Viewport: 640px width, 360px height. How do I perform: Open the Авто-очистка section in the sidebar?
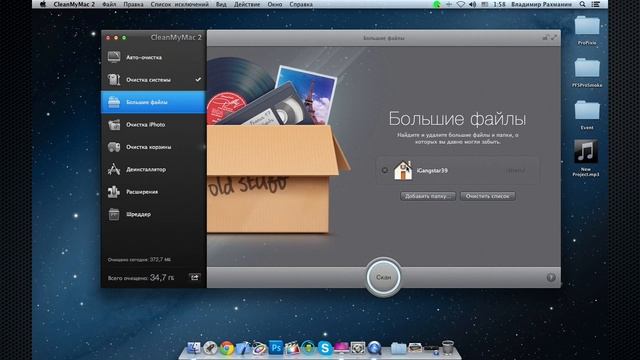click(x=153, y=58)
